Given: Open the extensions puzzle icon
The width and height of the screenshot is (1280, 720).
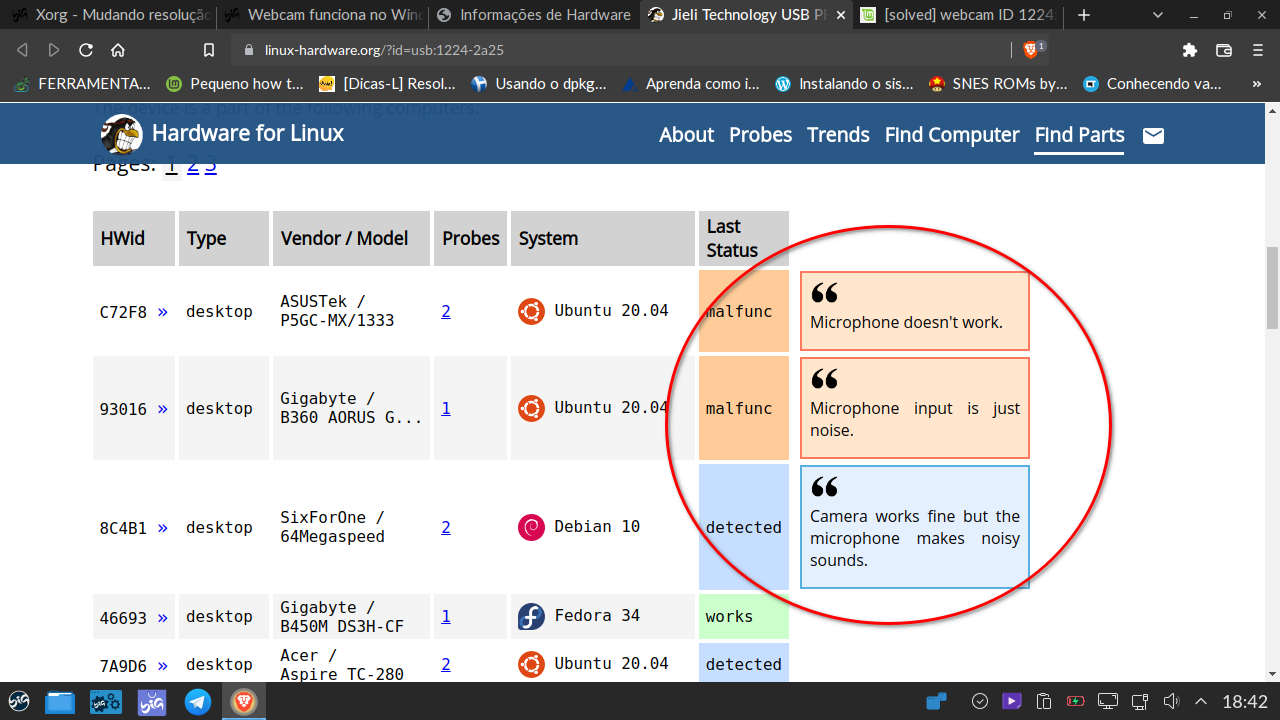Looking at the screenshot, I should [x=1189, y=50].
